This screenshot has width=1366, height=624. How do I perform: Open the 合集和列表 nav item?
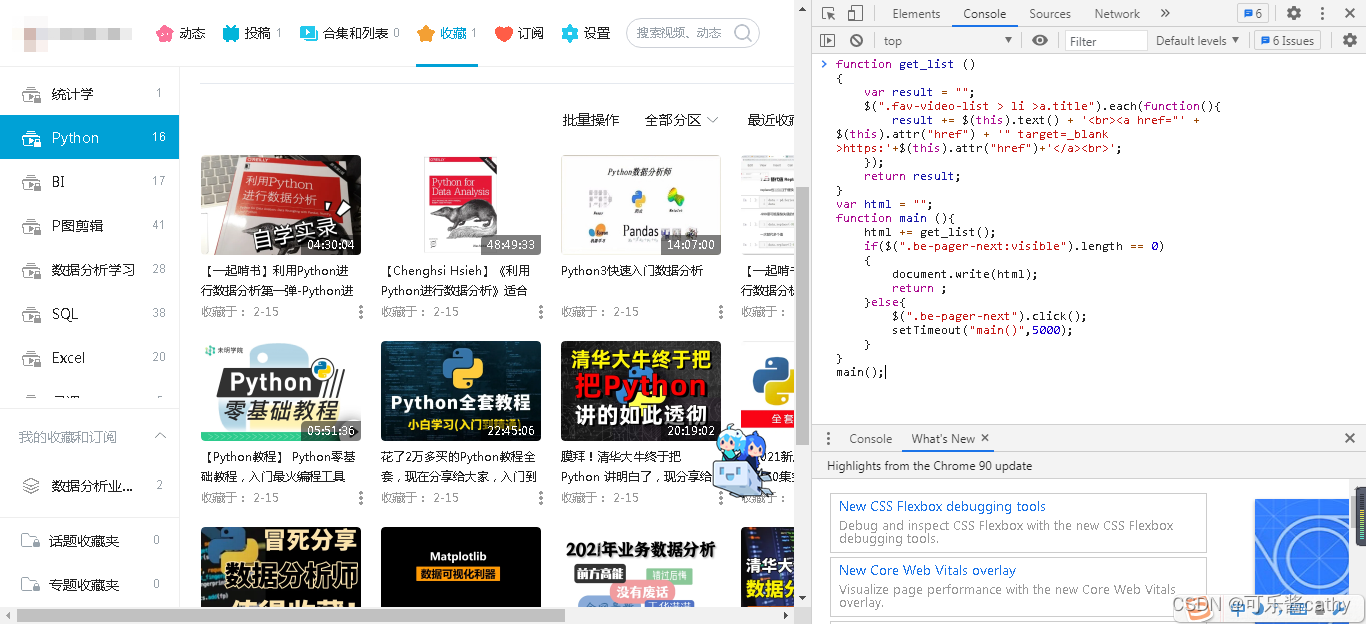[349, 33]
